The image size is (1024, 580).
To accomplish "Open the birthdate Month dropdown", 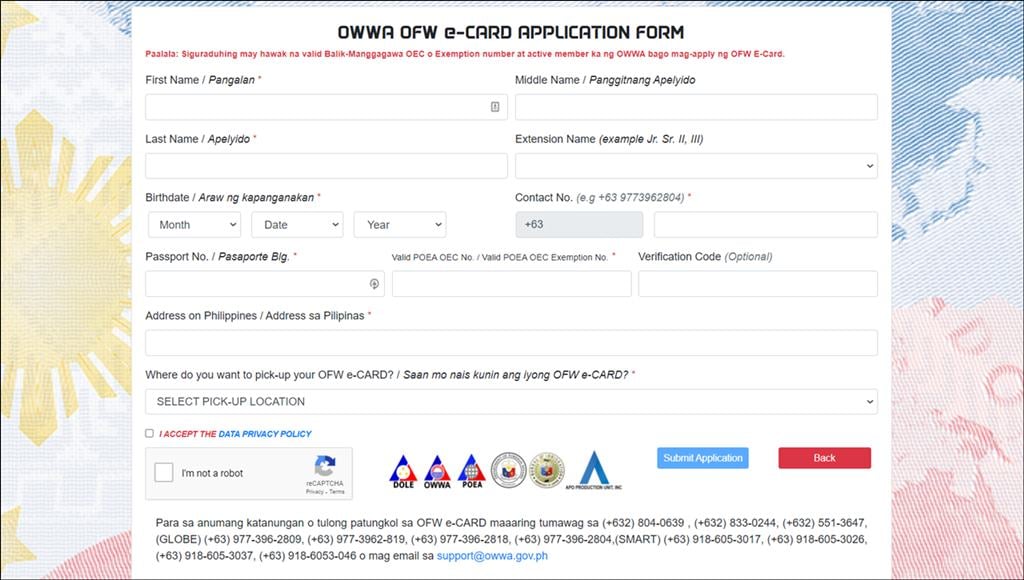I will coord(195,225).
